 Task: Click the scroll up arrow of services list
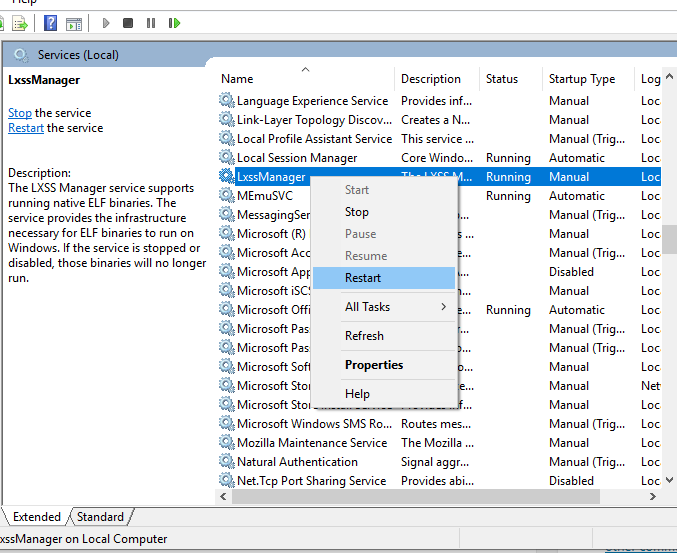tap(669, 76)
